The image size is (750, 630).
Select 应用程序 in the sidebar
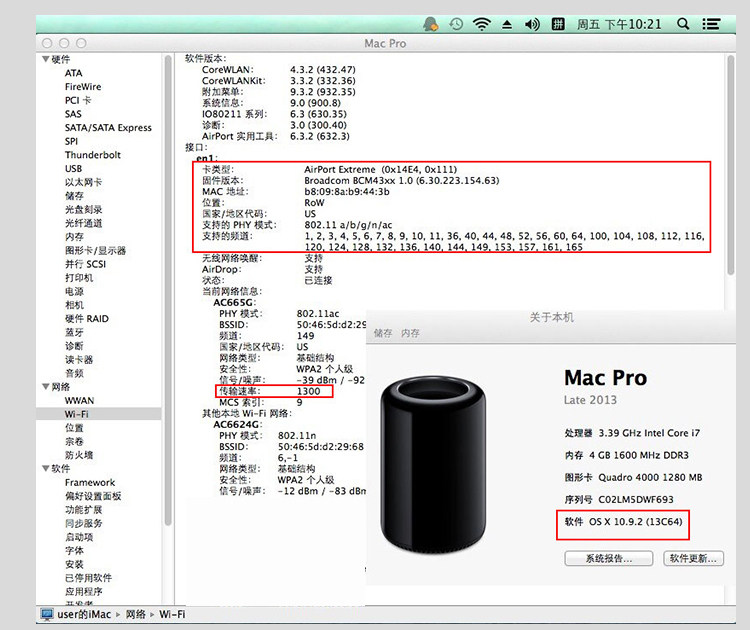point(83,591)
